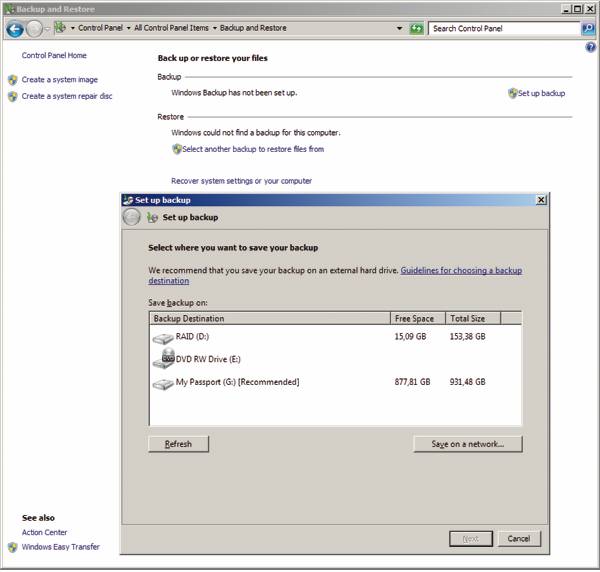Click Create a system repair disc link

[x=67, y=96]
